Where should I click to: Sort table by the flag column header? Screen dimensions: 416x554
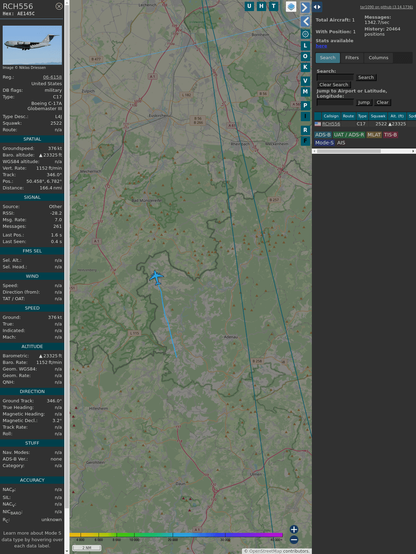(x=318, y=116)
